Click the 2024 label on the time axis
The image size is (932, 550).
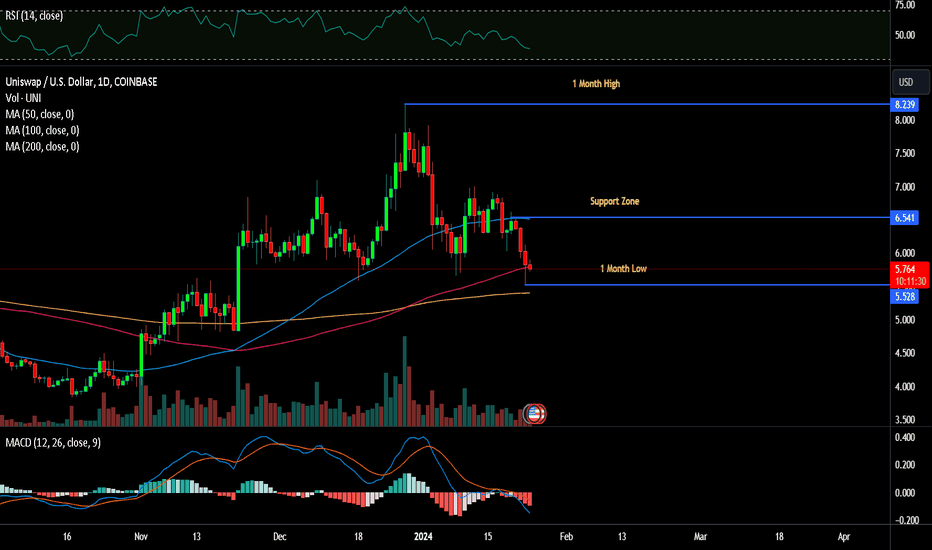(423, 536)
